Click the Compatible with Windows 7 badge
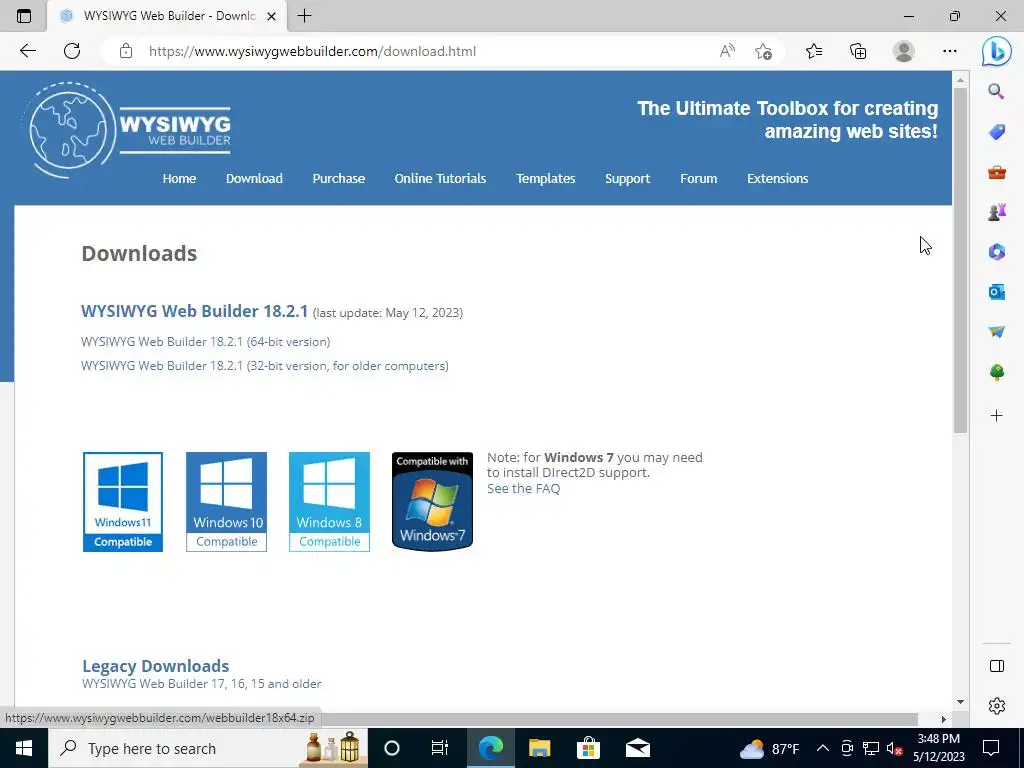The height and width of the screenshot is (768, 1024). tap(432, 502)
